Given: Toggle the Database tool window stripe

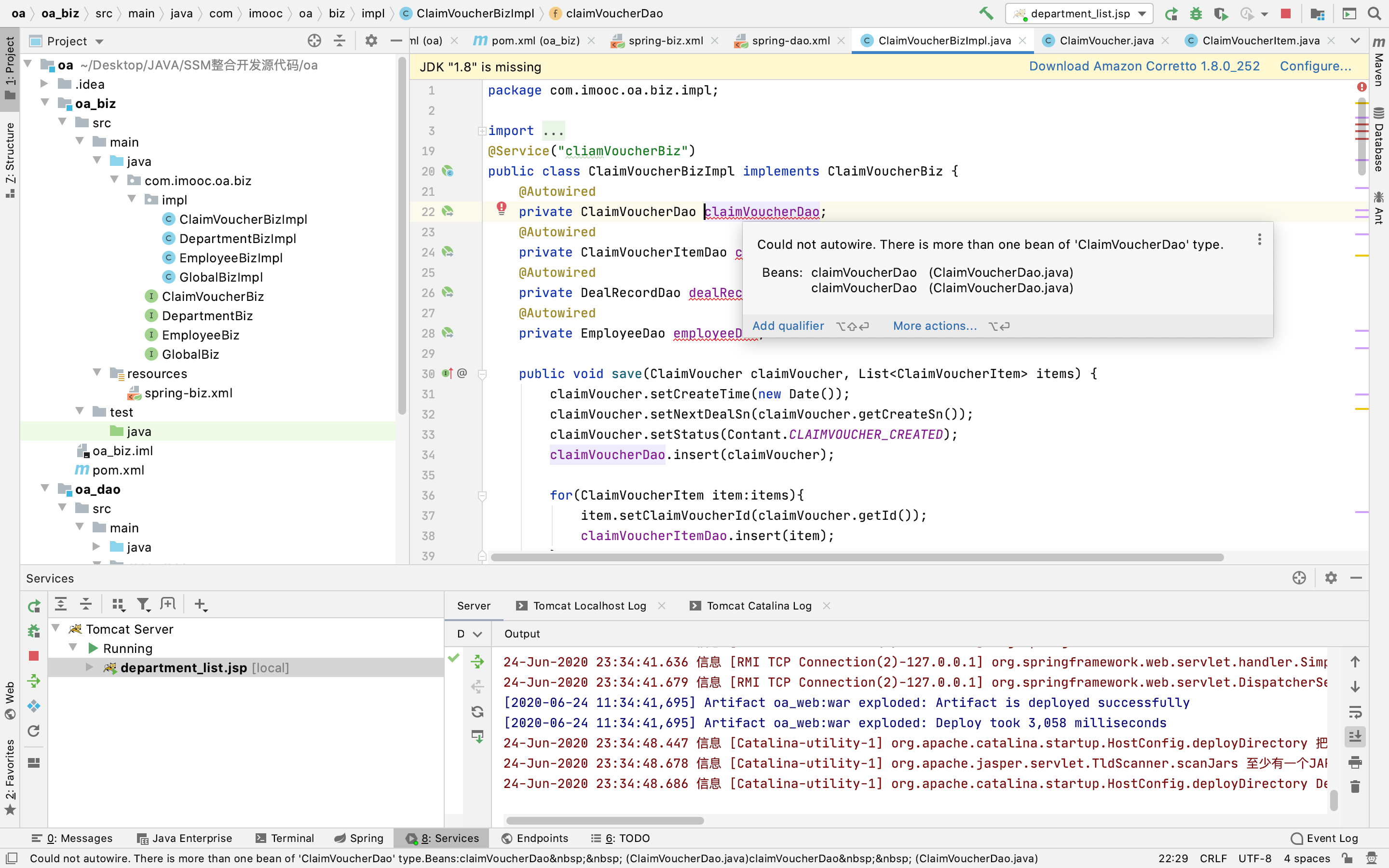Looking at the screenshot, I should 1379,139.
